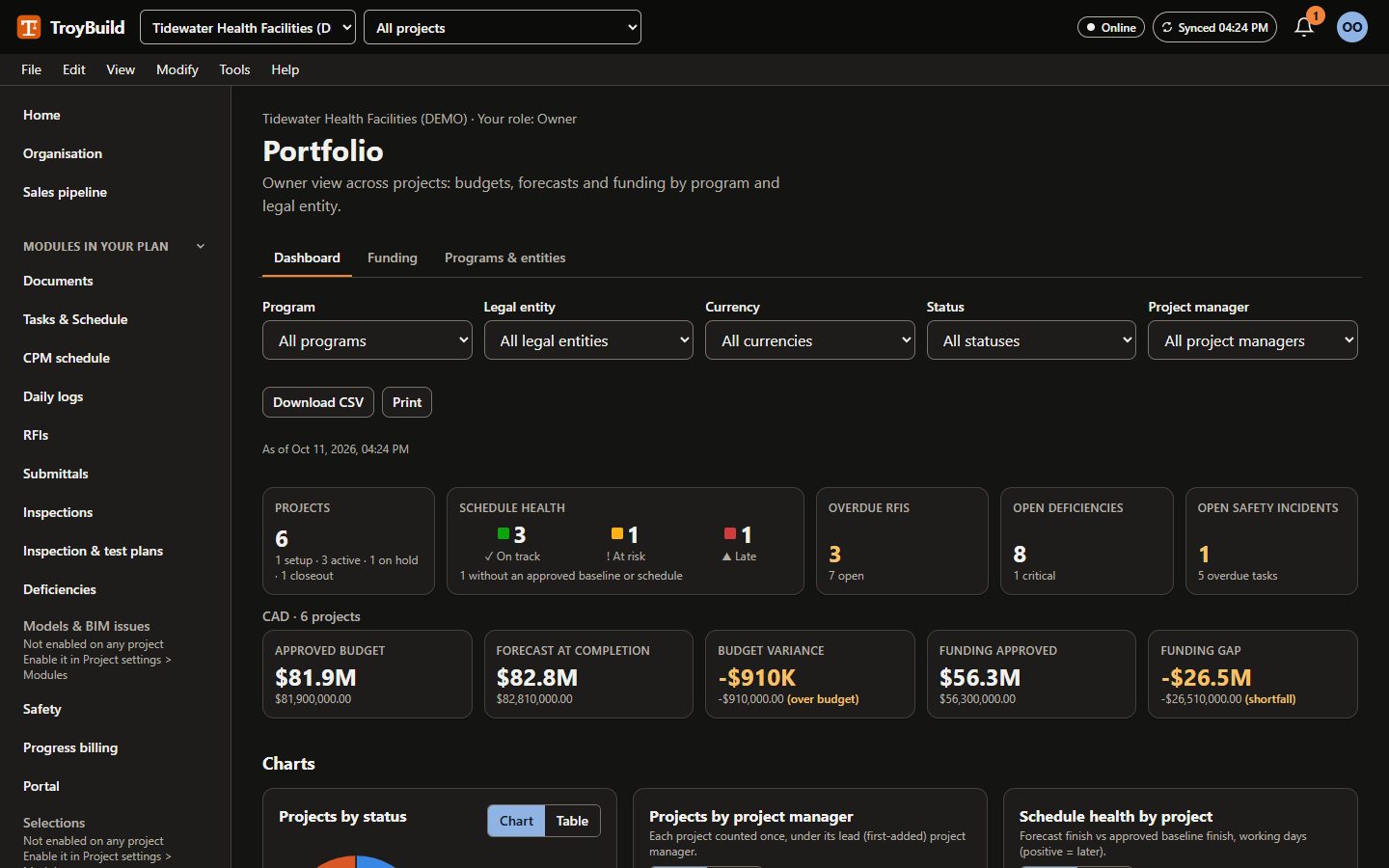This screenshot has width=1389, height=868.
Task: Open CPM schedule from sidebar
Action: [x=67, y=358]
